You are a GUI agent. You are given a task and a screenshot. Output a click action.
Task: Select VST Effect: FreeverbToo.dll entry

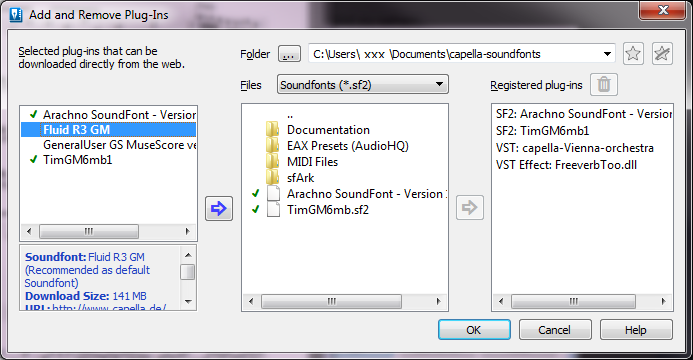[x=566, y=165]
